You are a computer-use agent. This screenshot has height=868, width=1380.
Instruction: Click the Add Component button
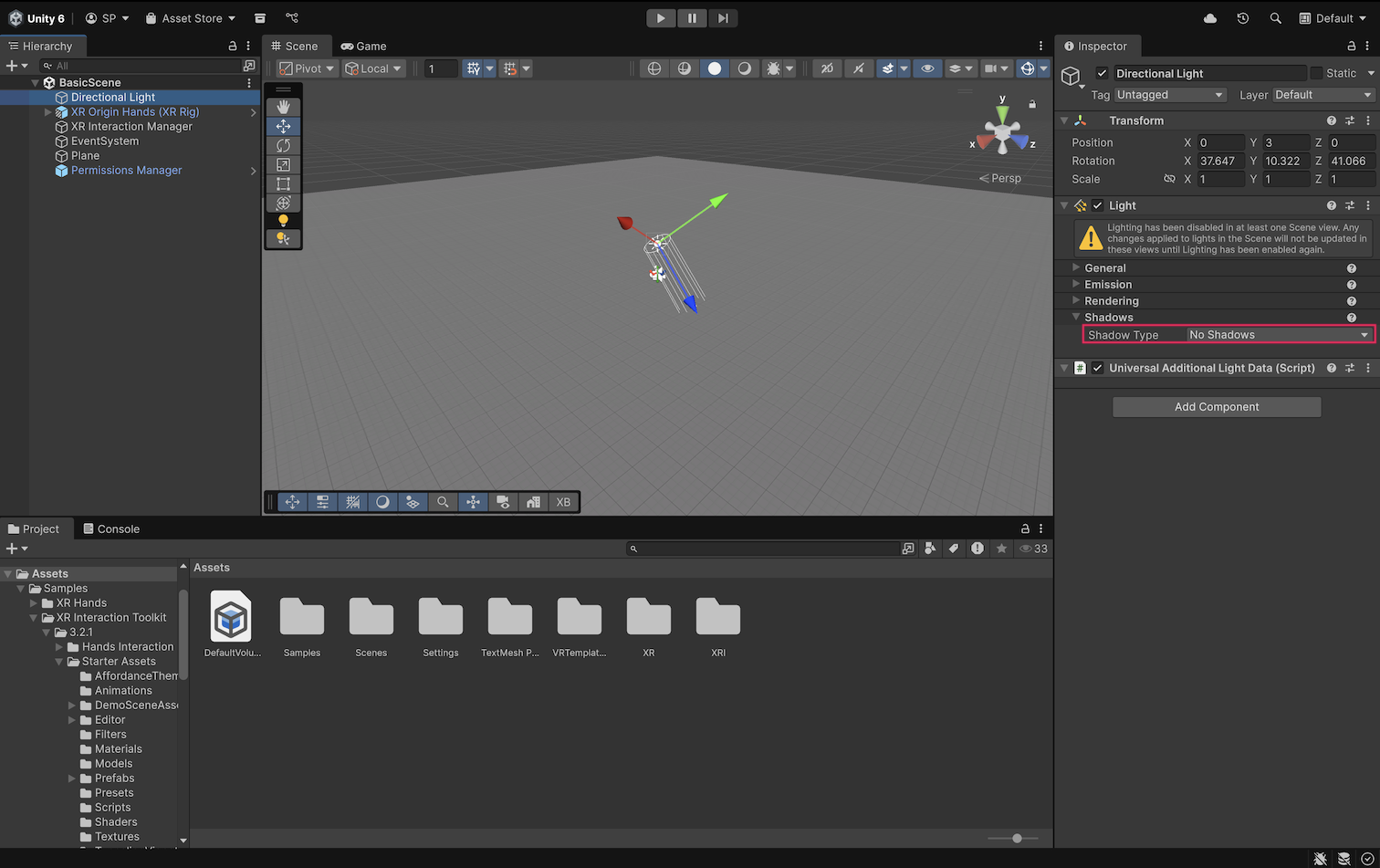tap(1216, 407)
